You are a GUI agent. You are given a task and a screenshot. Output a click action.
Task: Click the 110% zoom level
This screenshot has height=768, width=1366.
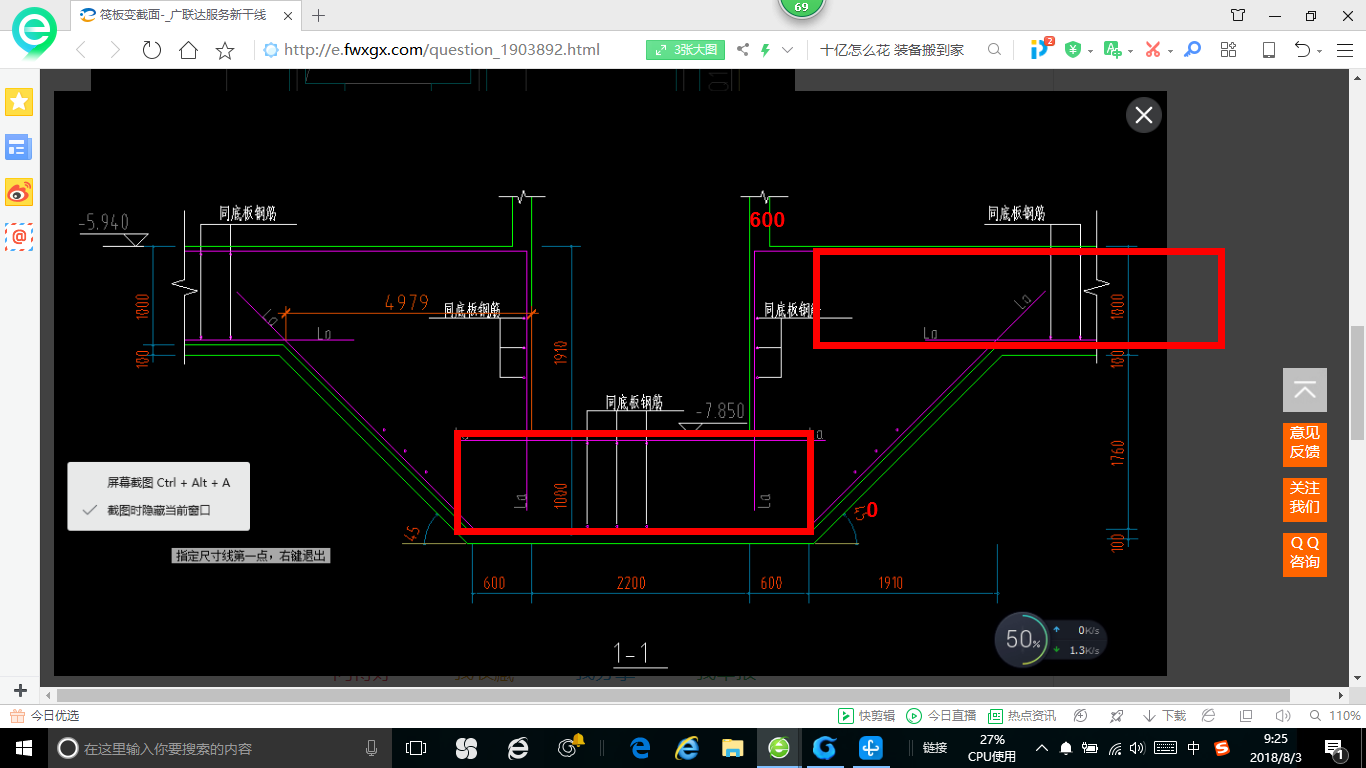click(x=1337, y=716)
